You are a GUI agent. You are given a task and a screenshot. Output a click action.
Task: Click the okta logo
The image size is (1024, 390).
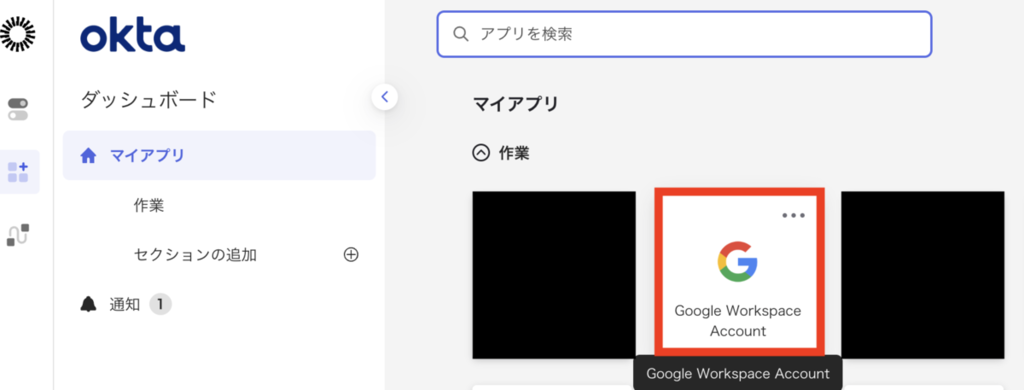pyautogui.click(x=133, y=35)
